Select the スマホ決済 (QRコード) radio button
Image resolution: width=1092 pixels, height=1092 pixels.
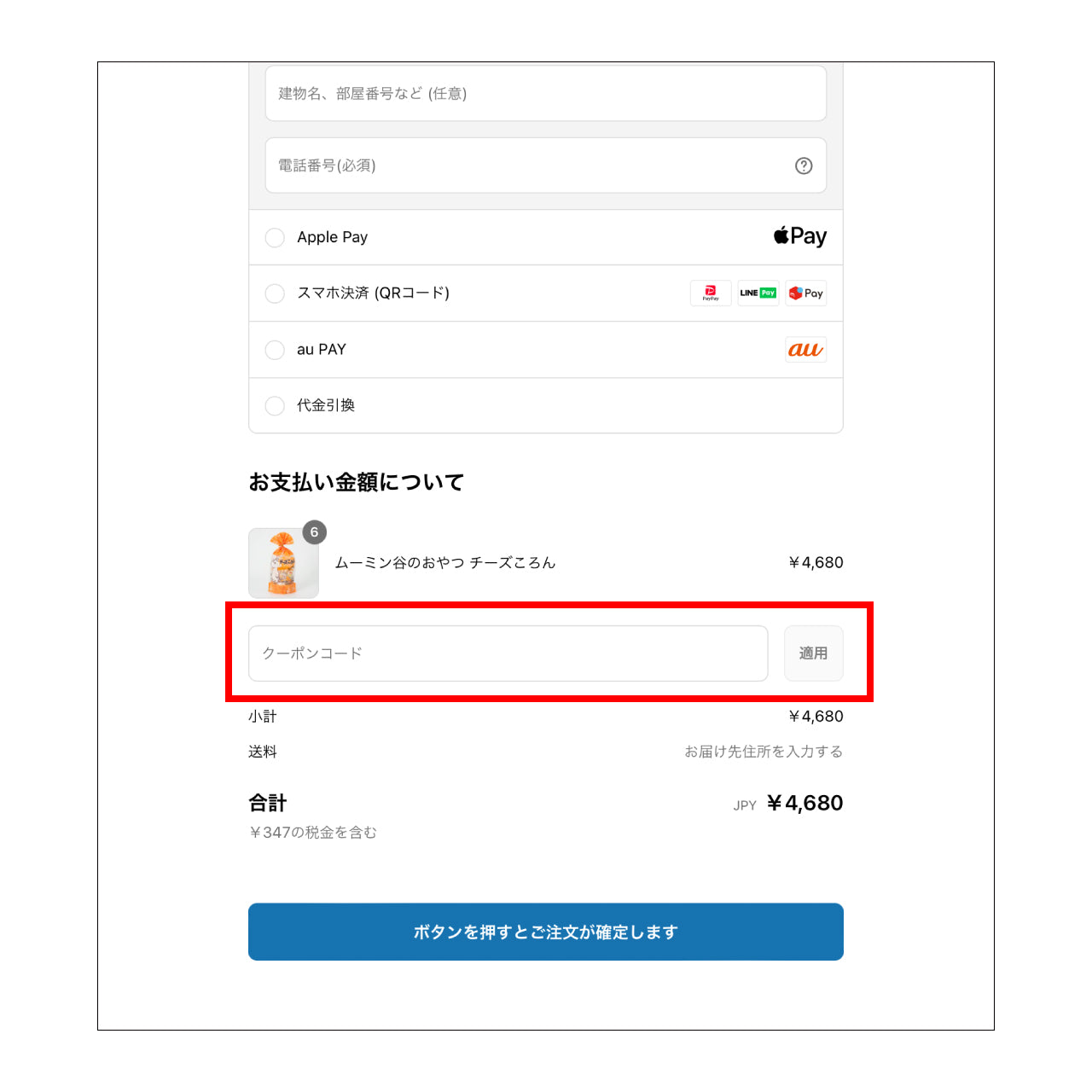(x=275, y=293)
